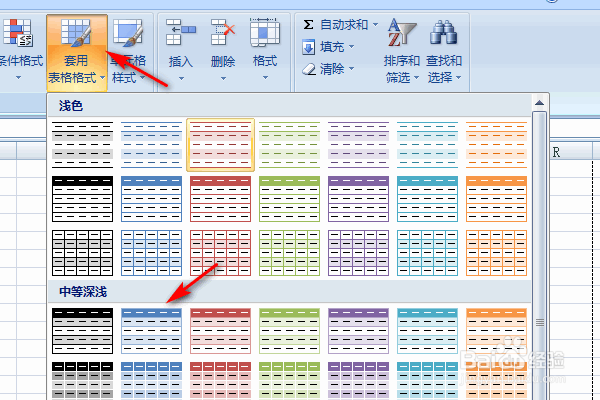Open the 条件格式 conditional formatting icon
This screenshot has width=600, height=400.
[x=18, y=33]
